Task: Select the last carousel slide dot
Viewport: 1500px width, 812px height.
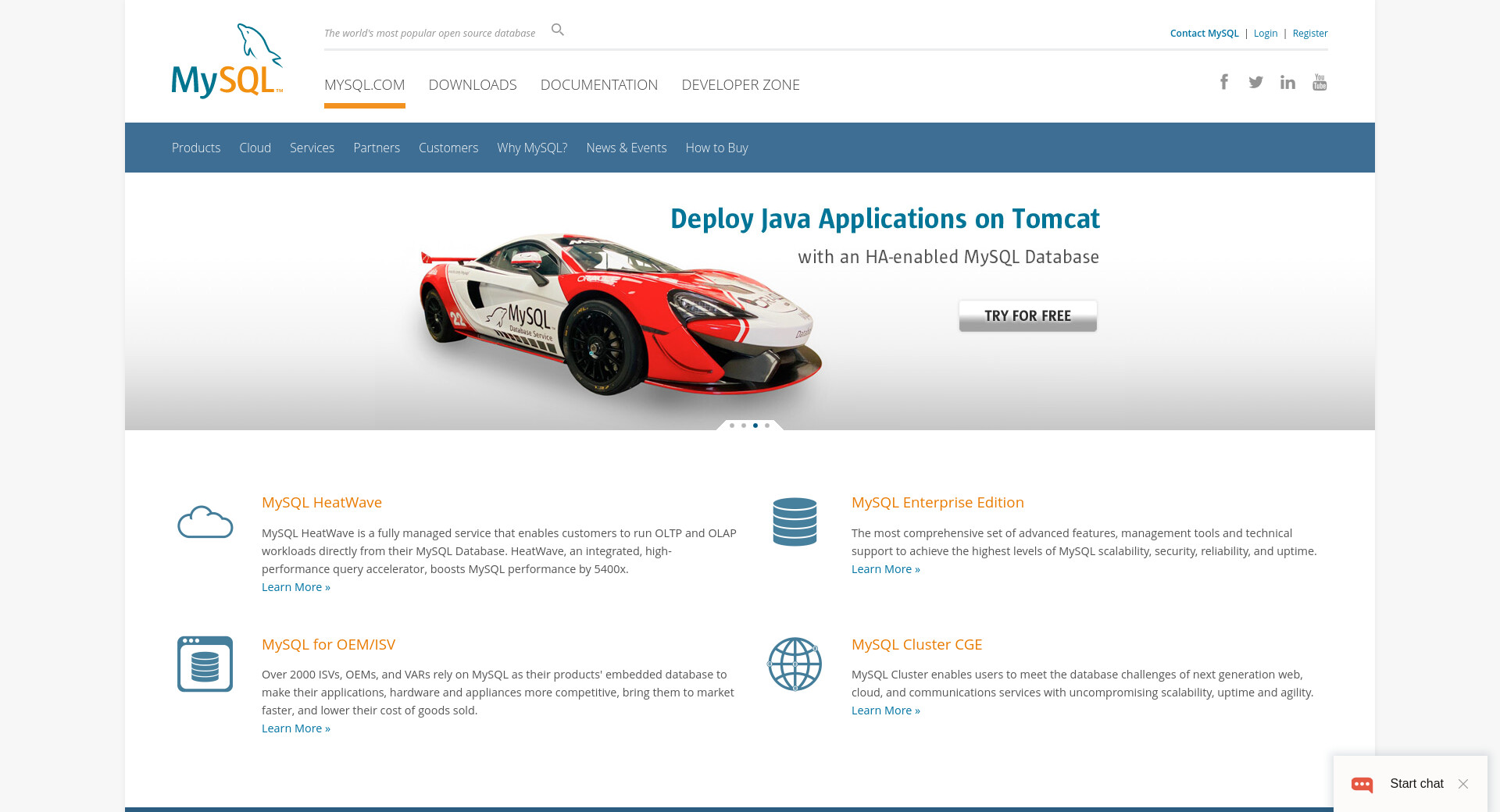Action: 767,426
